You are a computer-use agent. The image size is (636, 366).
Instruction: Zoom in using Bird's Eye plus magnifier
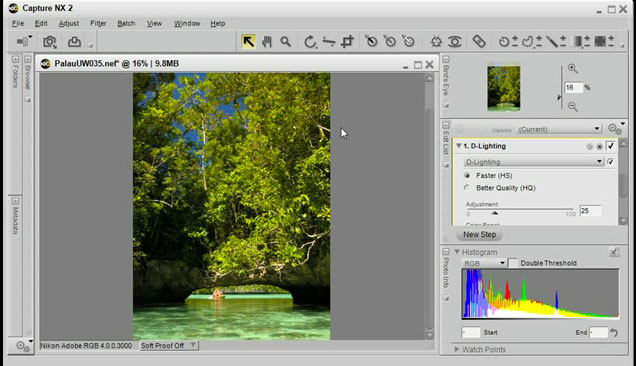(x=572, y=68)
